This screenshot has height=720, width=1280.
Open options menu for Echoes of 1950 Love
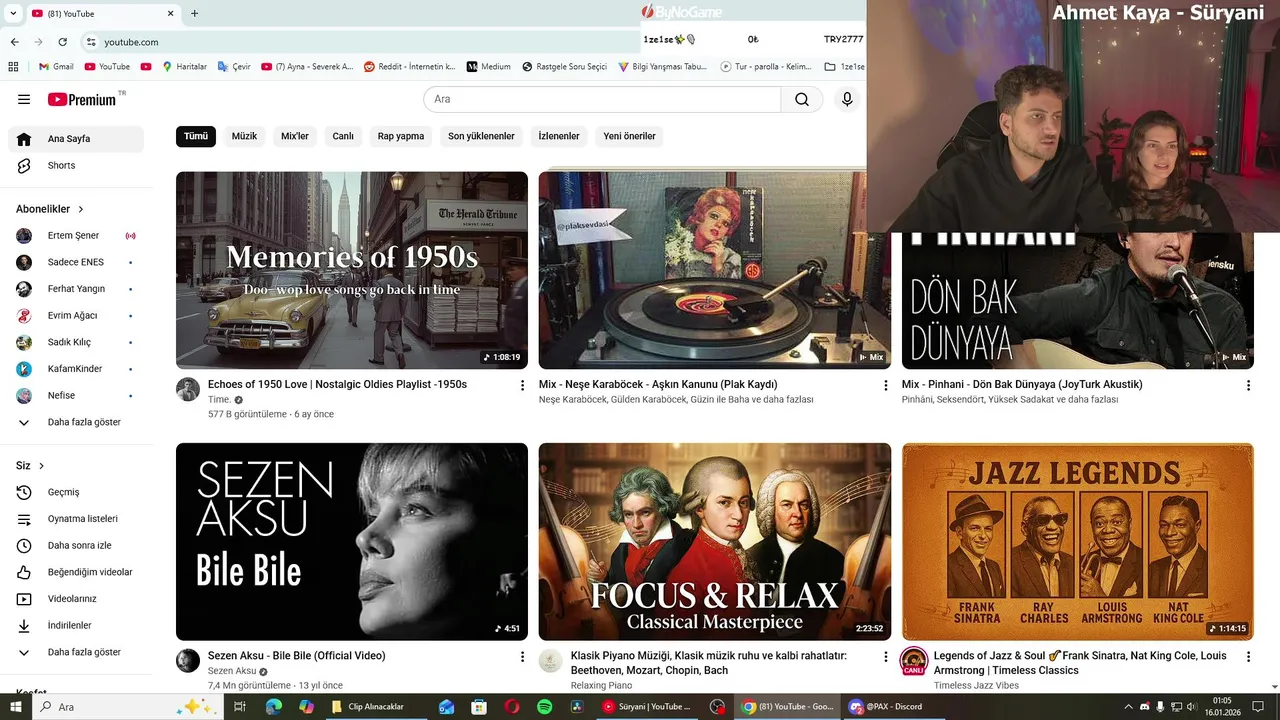pyautogui.click(x=522, y=385)
